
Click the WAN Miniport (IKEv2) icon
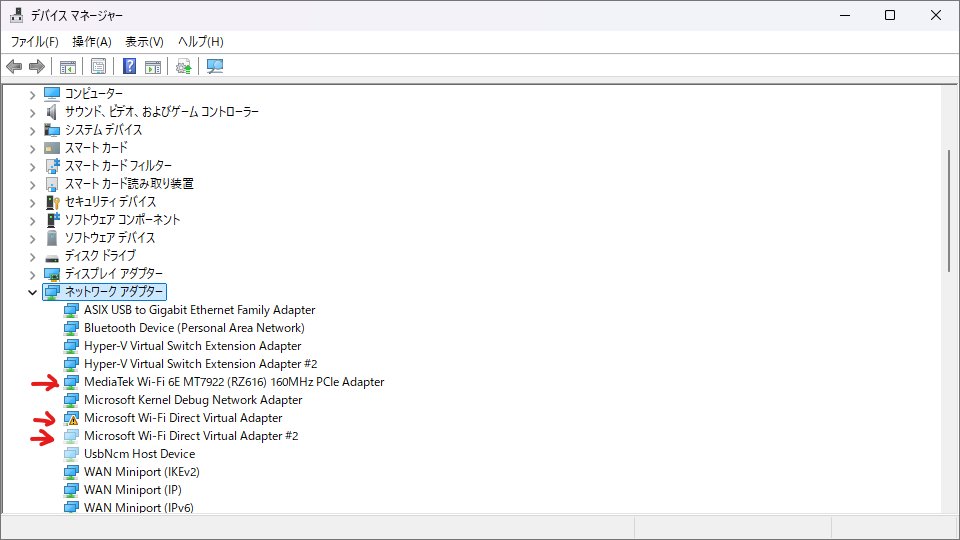pyautogui.click(x=72, y=472)
